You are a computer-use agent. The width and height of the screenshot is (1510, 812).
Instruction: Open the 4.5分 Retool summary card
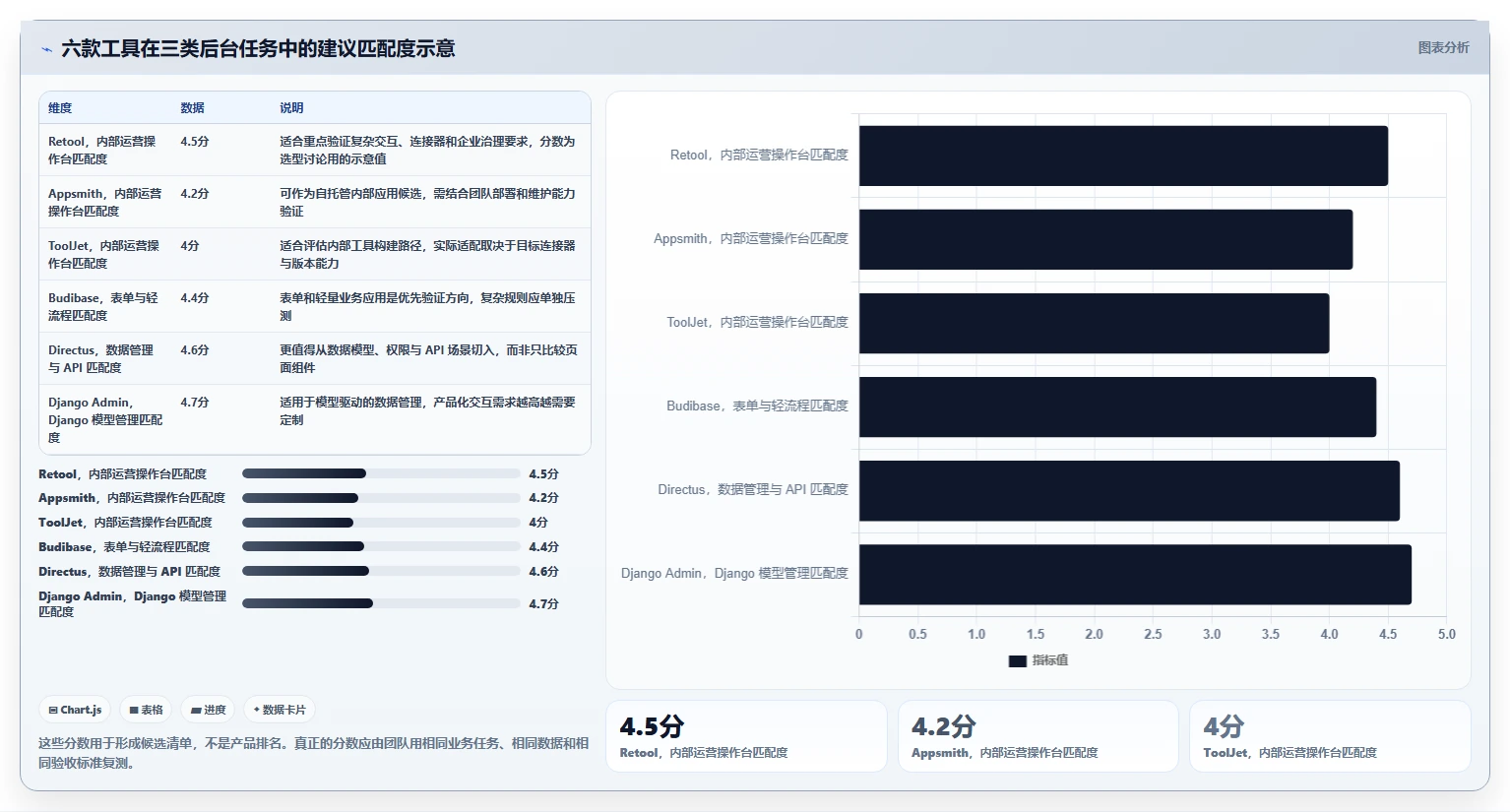(746, 736)
